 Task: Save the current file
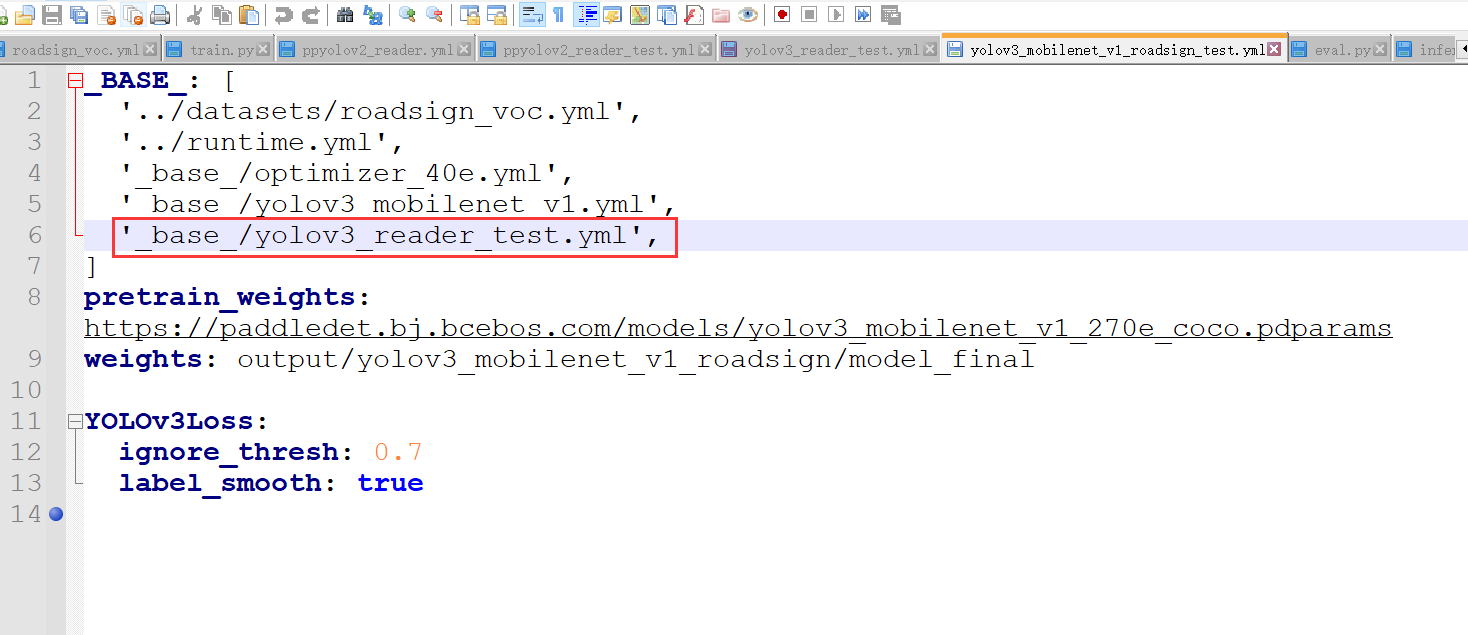52,15
